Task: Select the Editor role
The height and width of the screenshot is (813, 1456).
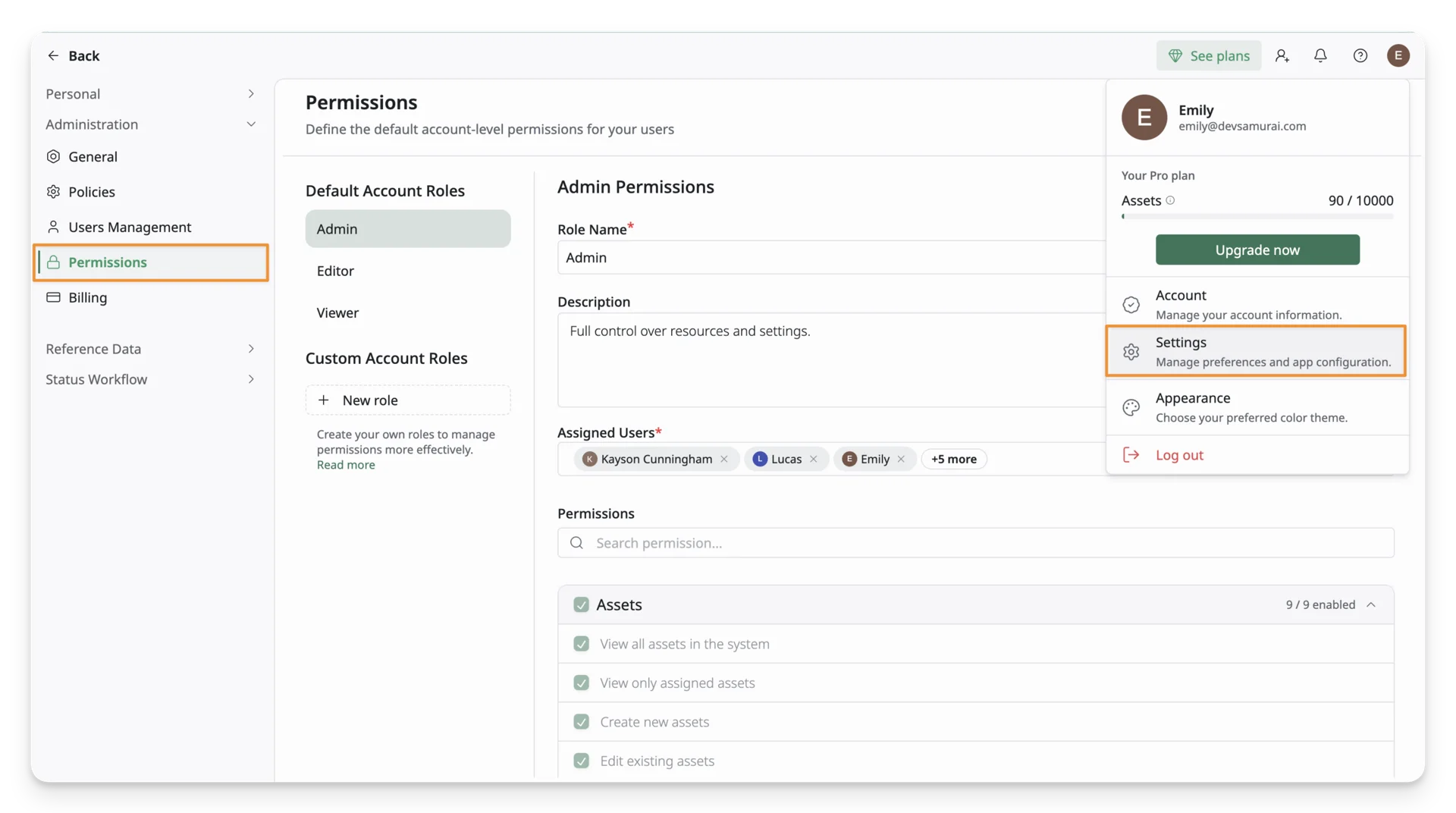Action: pos(408,271)
